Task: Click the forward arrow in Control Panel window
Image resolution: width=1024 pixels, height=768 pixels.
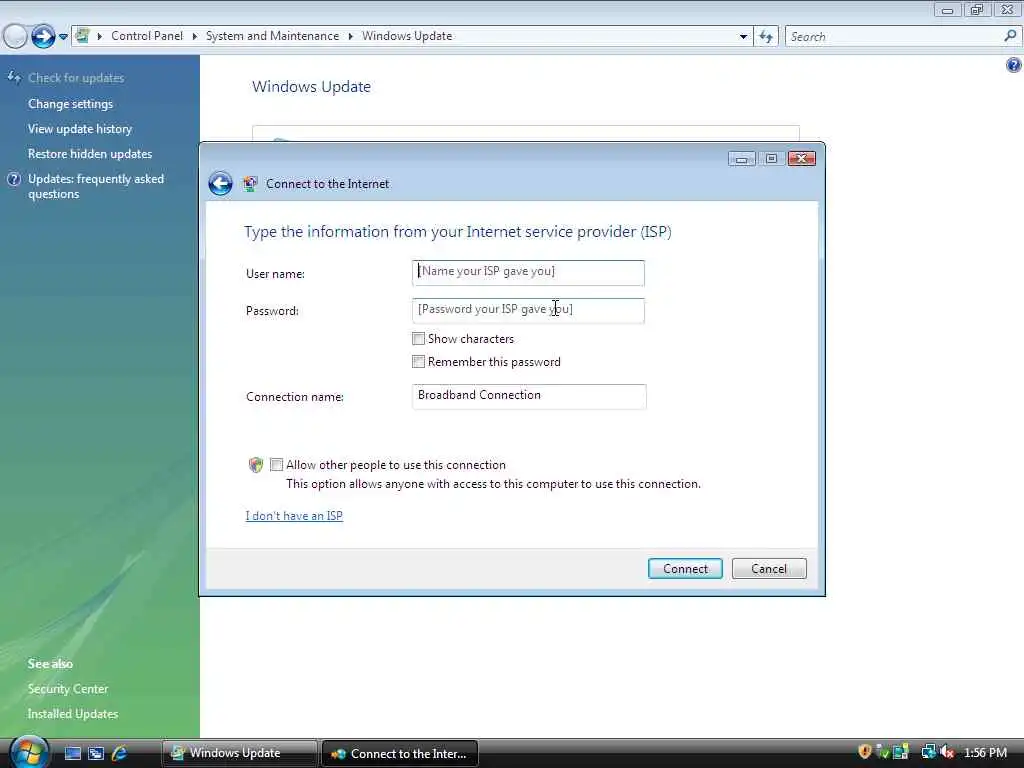Action: point(43,37)
